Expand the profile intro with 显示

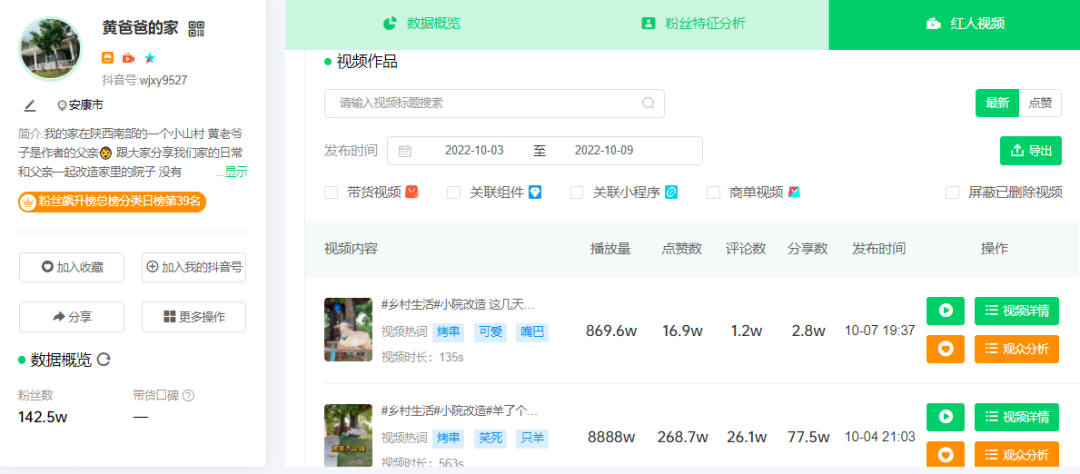pos(235,172)
